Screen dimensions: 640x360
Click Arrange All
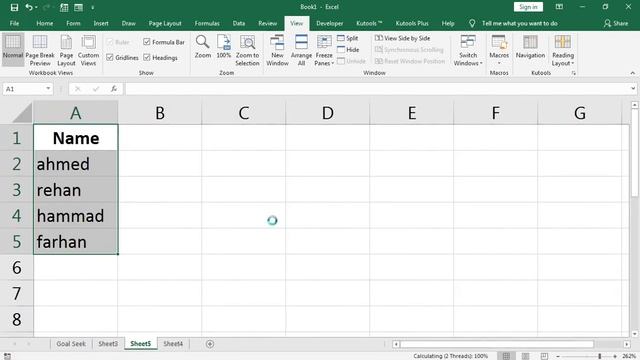click(301, 50)
